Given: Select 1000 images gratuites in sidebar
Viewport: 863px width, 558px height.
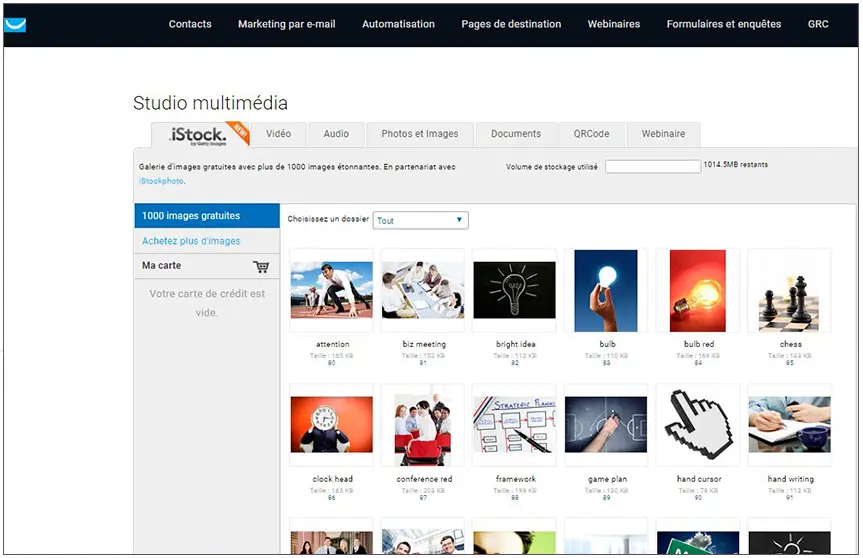Looking at the screenshot, I should 207,216.
